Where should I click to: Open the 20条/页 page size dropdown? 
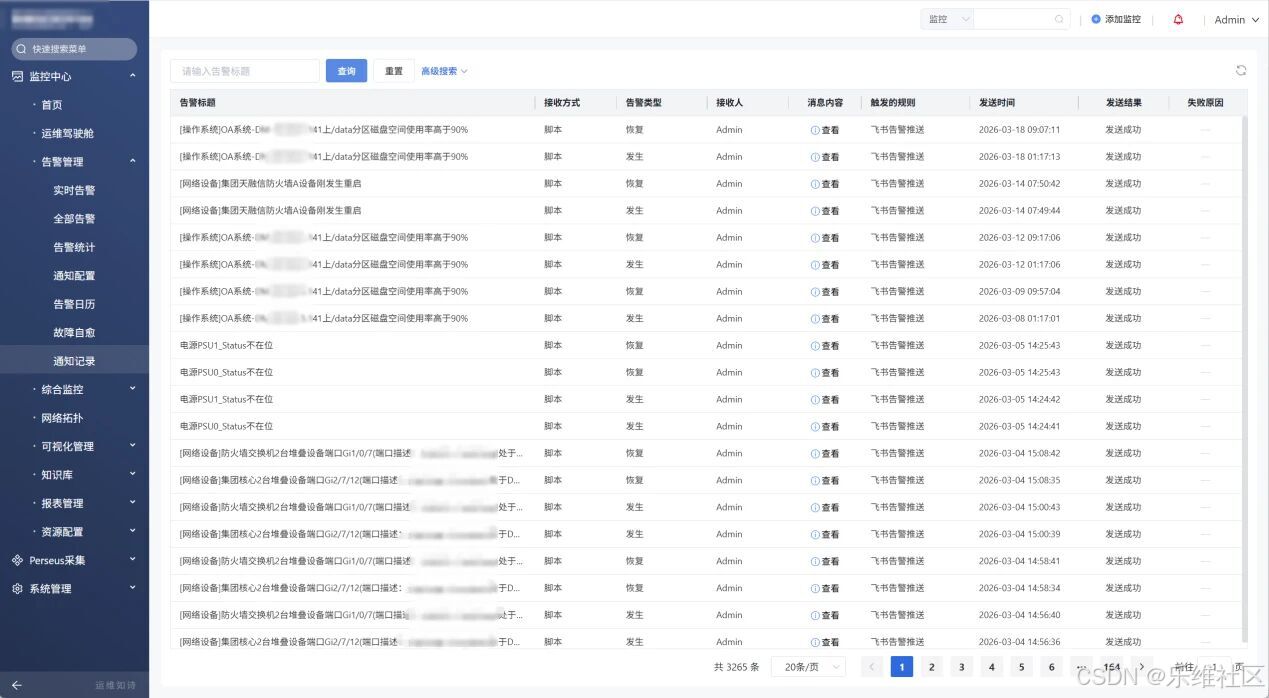[808, 667]
